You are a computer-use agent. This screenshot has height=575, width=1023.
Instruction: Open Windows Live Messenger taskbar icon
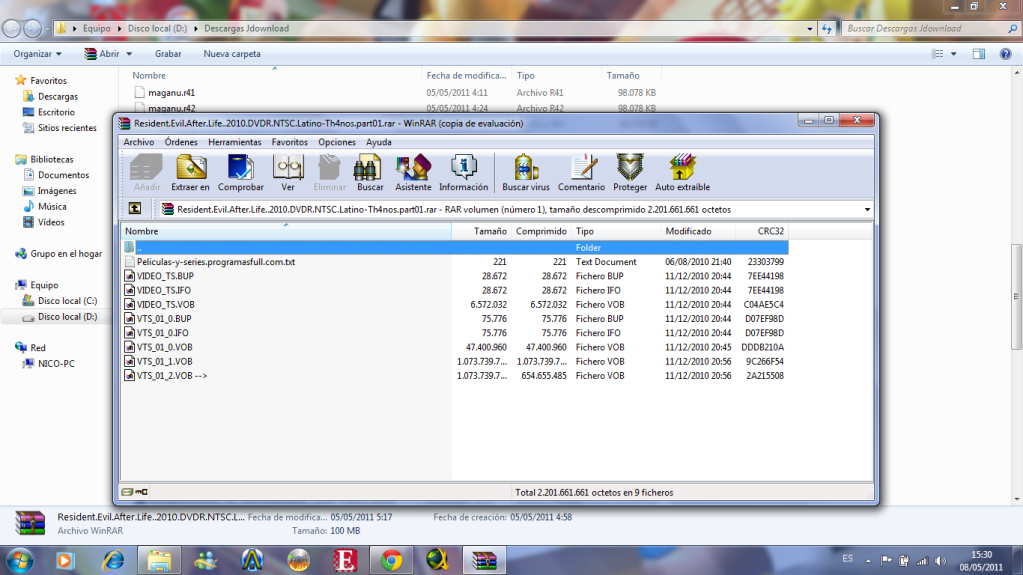pyautogui.click(x=206, y=561)
